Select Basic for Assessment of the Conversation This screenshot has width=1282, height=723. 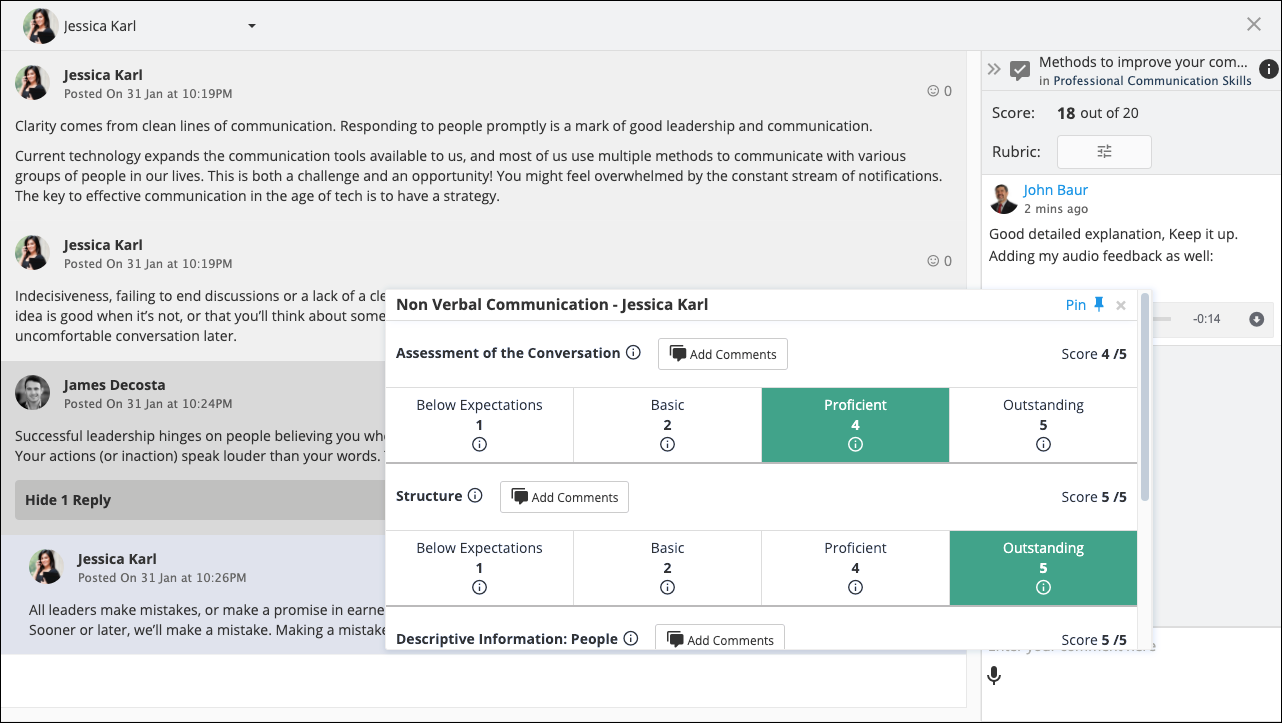668,425
